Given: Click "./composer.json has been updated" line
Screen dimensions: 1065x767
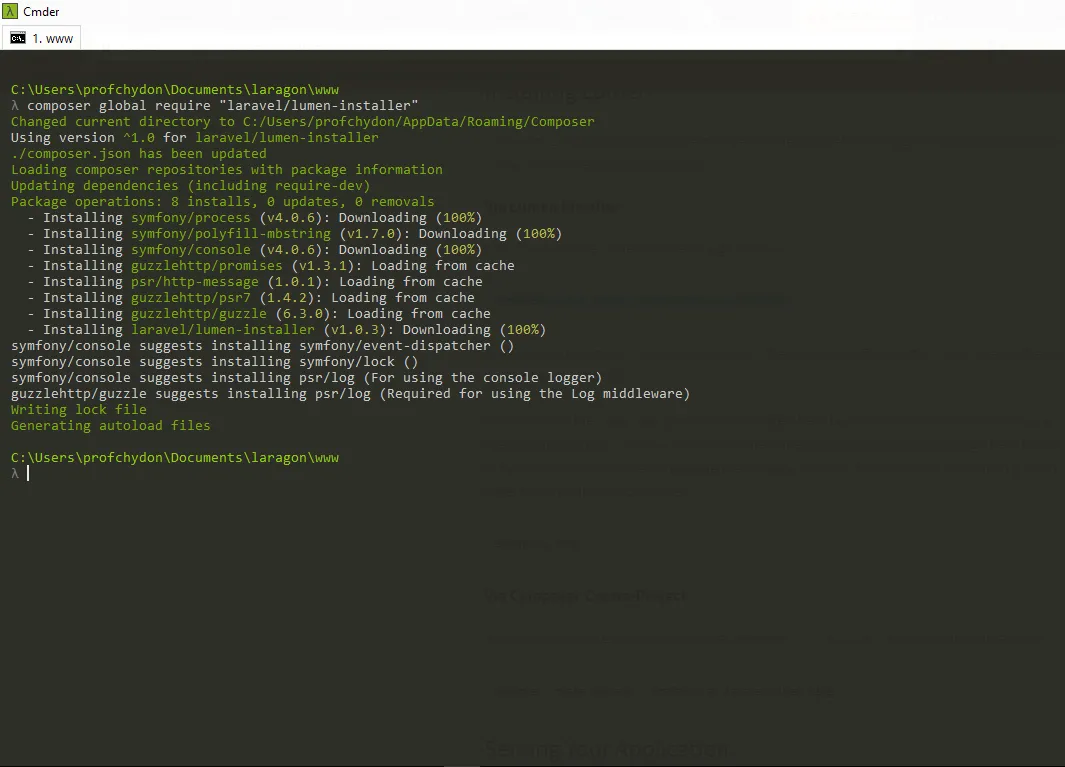Looking at the screenshot, I should (x=139, y=154).
